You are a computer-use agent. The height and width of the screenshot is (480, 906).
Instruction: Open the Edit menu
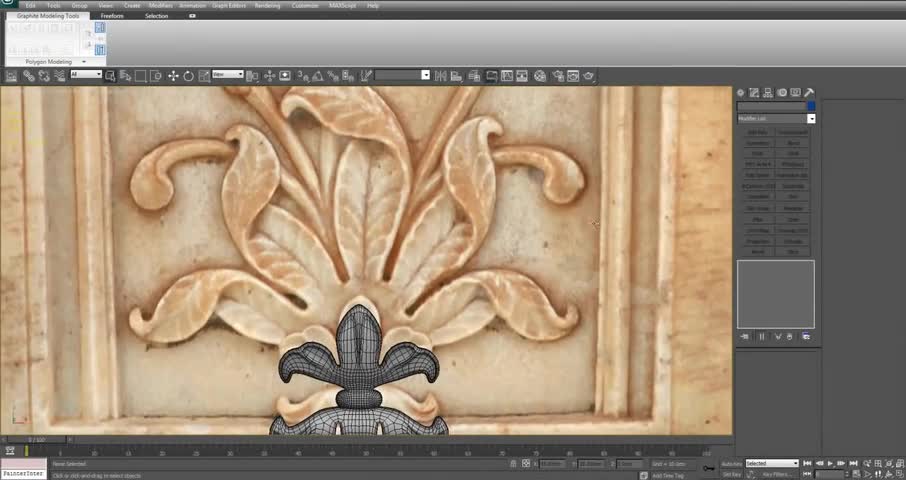point(31,5)
